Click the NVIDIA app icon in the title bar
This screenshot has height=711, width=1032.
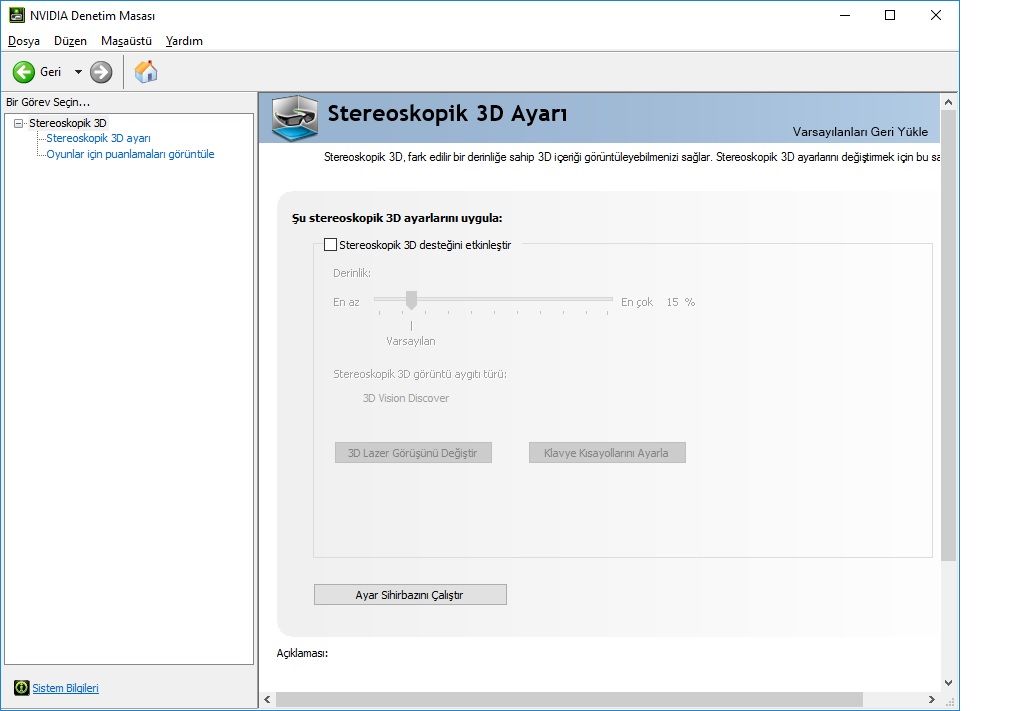click(x=16, y=15)
